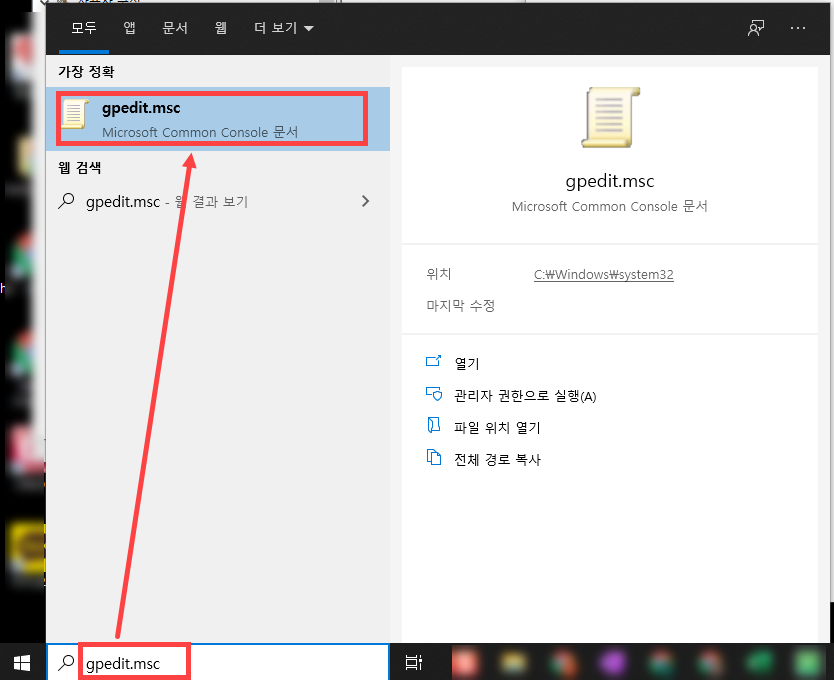Switch to the 앱 tab
This screenshot has width=834, height=680.
(x=129, y=28)
